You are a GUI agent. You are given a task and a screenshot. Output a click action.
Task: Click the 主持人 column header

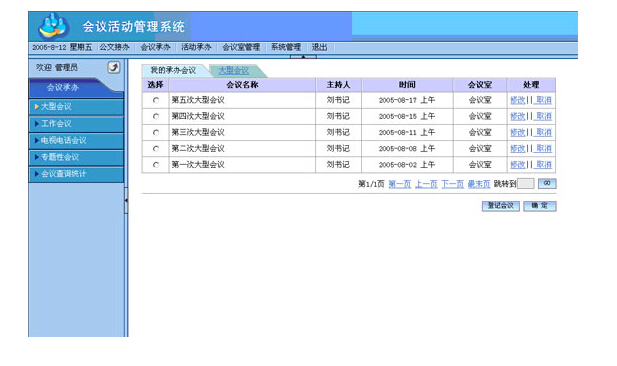pos(338,85)
